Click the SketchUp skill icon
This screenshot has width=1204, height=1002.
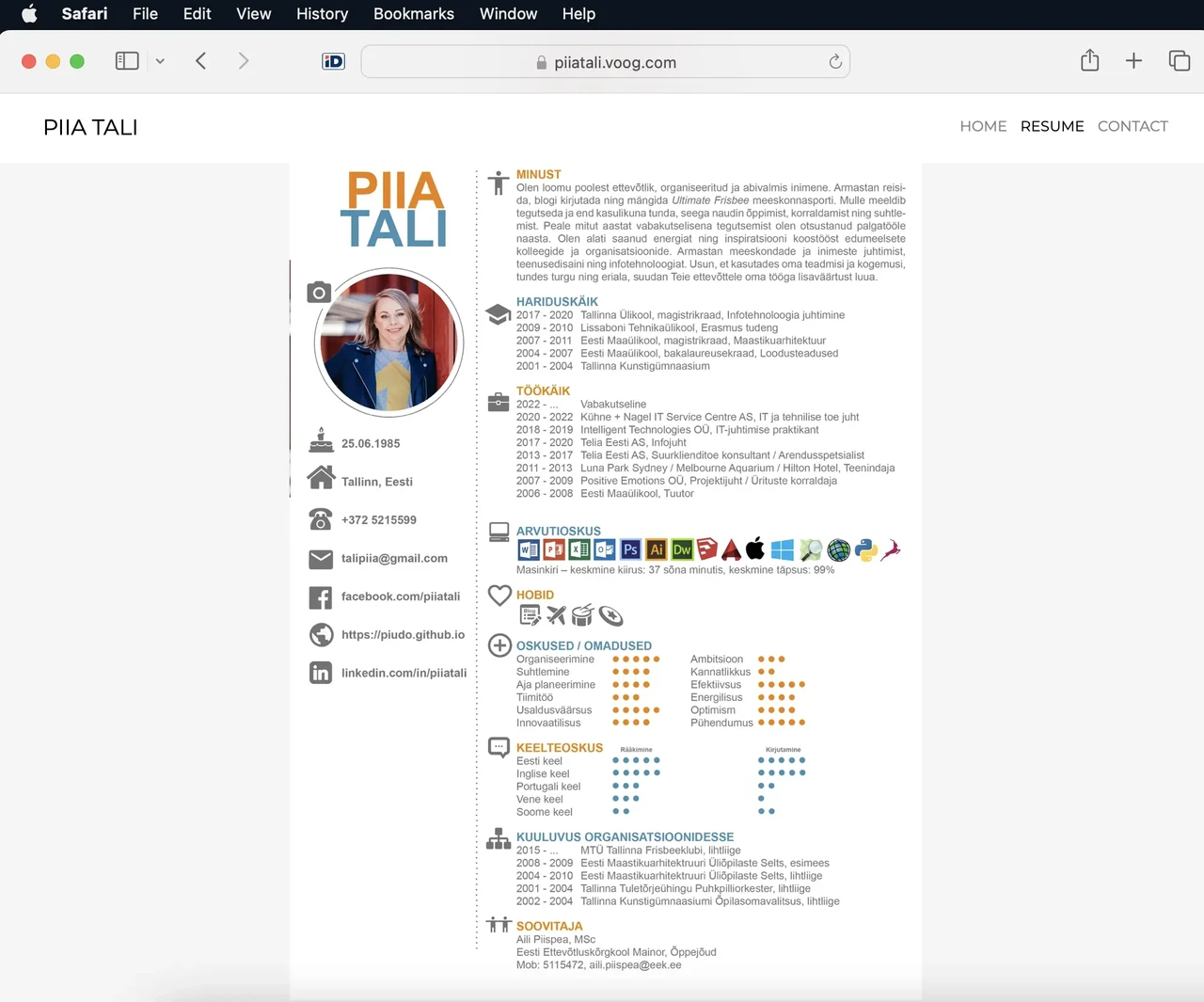click(706, 549)
